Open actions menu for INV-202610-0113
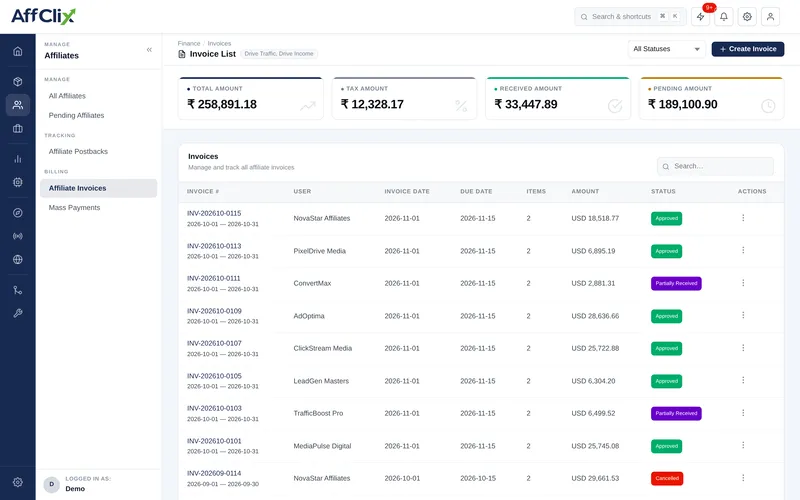The image size is (800, 500). coord(743,251)
